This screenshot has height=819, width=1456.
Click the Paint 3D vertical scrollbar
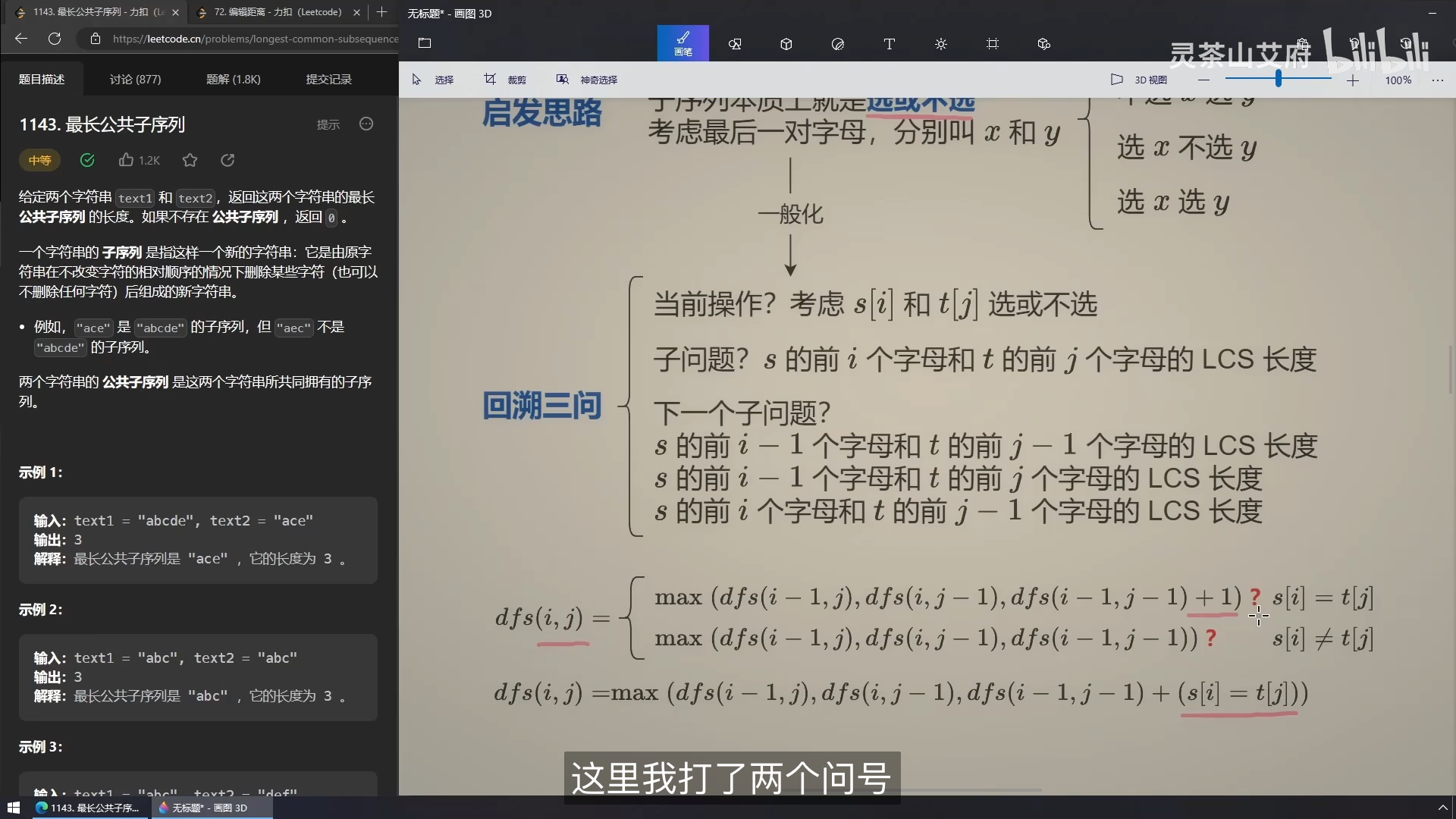pyautogui.click(x=1451, y=372)
